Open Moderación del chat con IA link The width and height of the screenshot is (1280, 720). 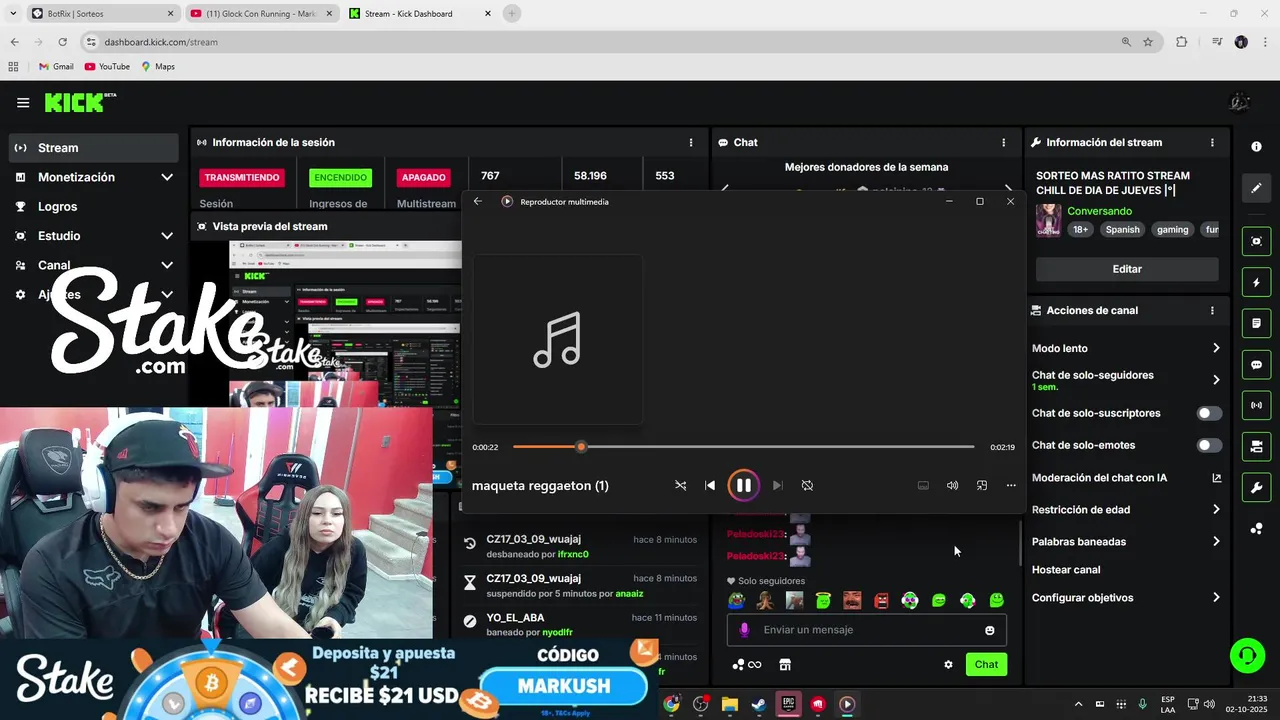(1126, 478)
